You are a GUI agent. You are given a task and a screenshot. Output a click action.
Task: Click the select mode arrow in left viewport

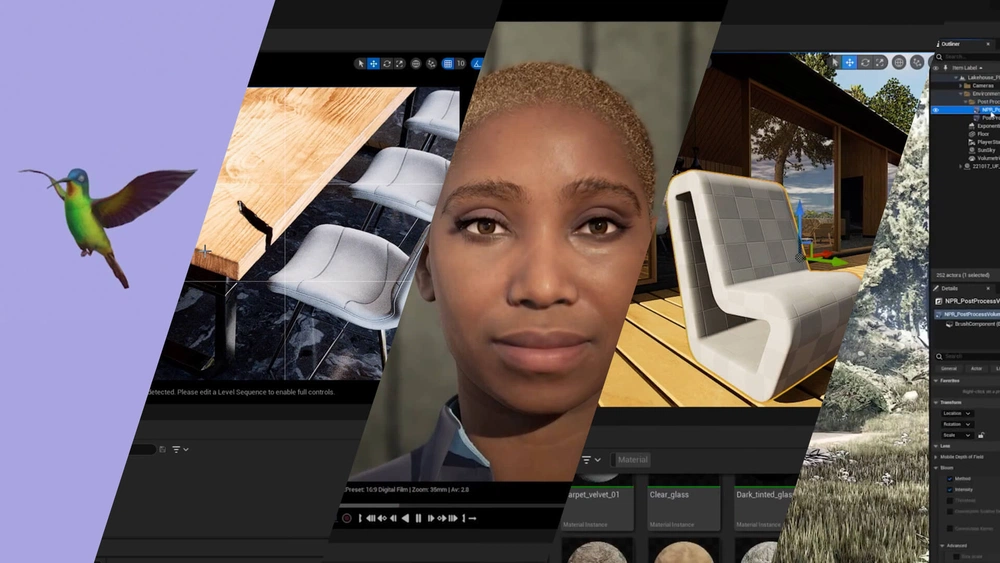(x=361, y=63)
